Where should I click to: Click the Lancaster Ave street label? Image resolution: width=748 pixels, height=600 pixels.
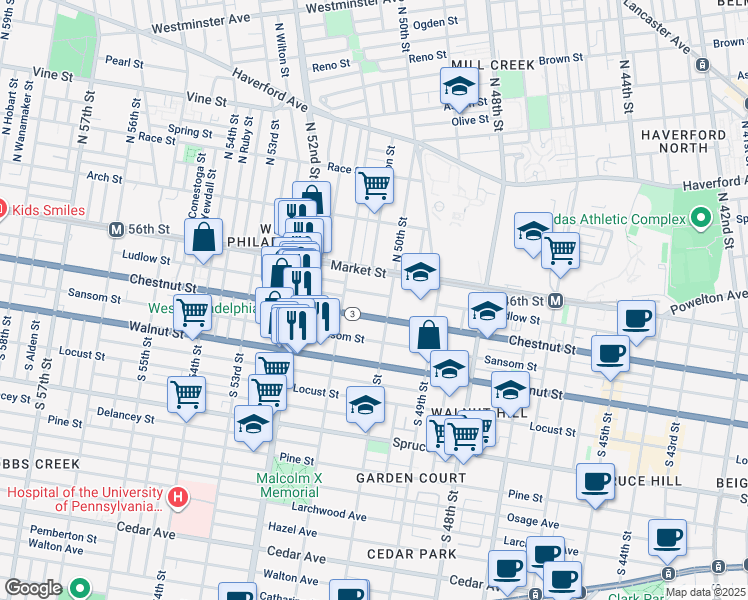658,26
